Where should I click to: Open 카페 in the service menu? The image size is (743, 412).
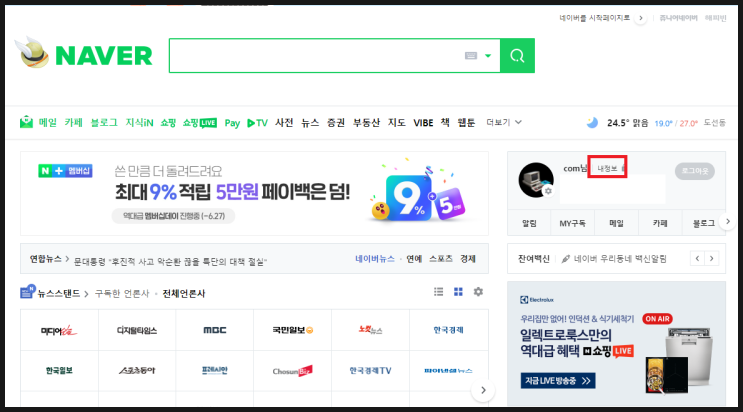pyautogui.click(x=73, y=123)
